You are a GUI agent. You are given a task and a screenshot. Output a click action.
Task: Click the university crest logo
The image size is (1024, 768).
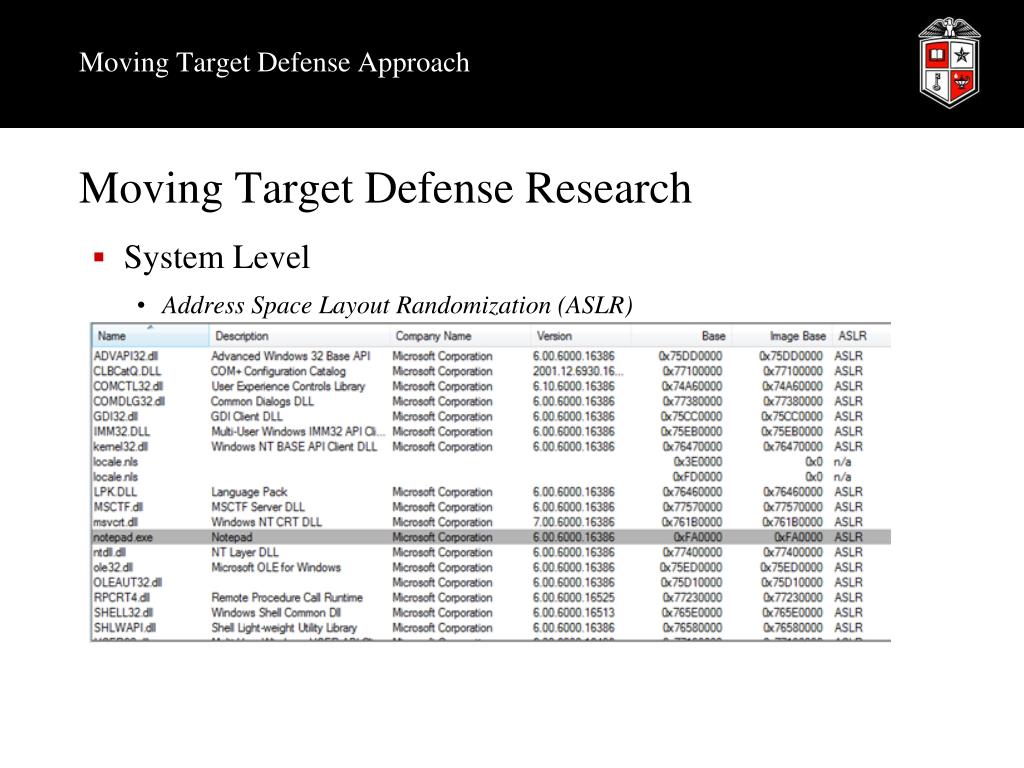tap(949, 63)
